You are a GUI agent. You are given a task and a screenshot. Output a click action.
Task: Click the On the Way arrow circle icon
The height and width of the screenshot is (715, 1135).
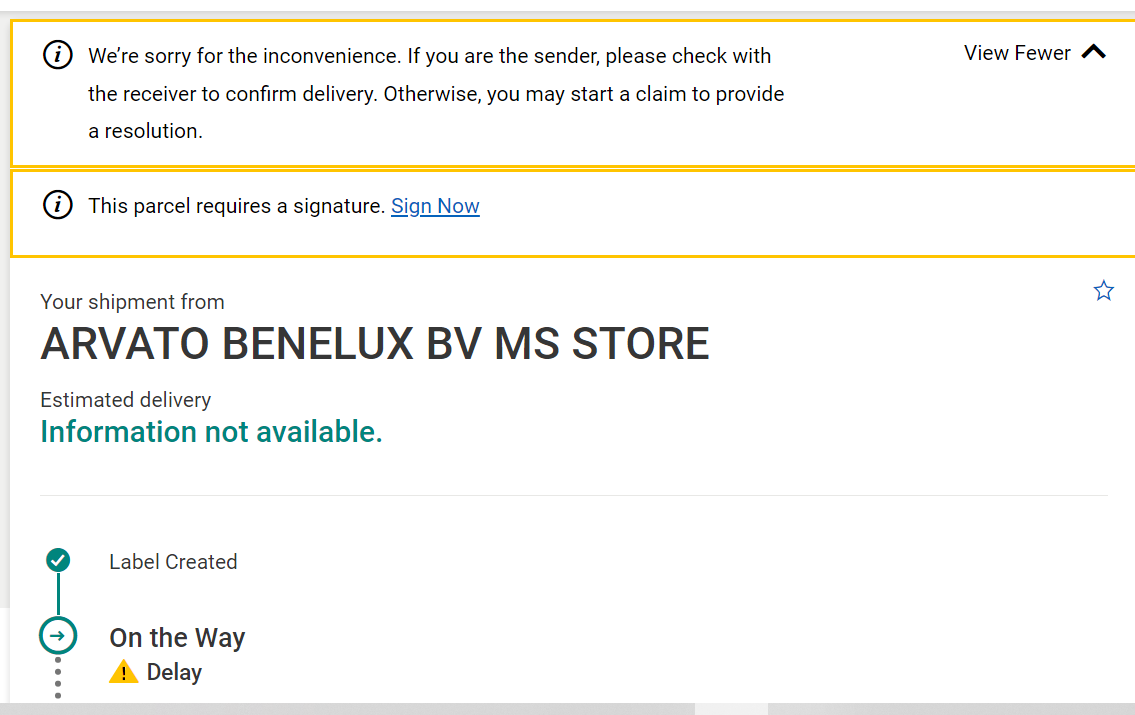coord(58,635)
